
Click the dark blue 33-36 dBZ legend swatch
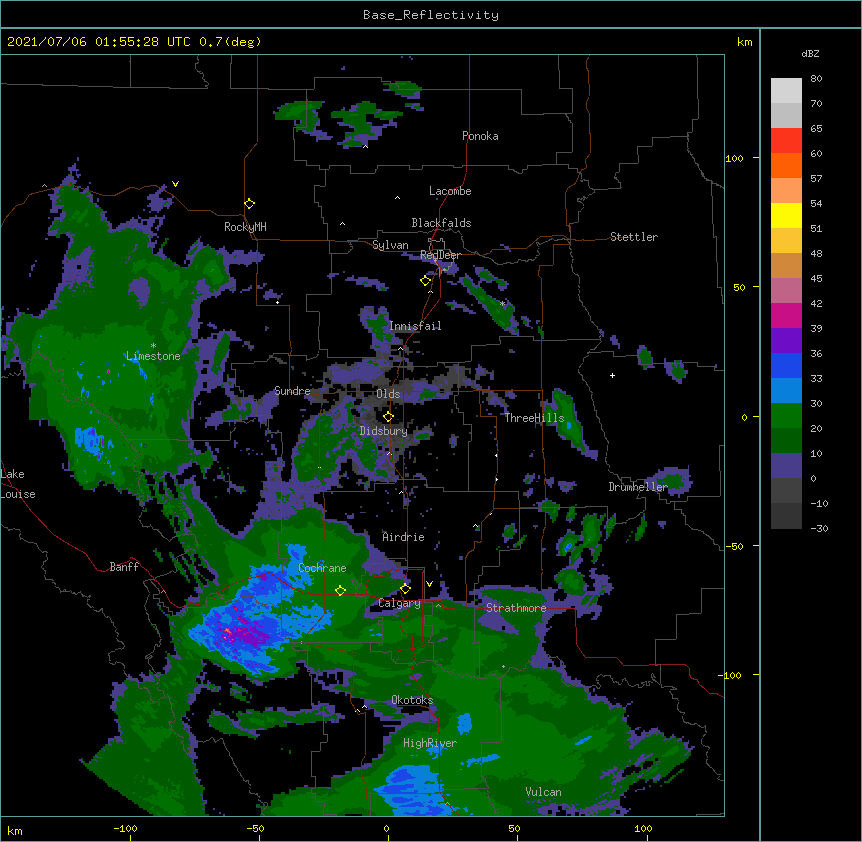786,365
